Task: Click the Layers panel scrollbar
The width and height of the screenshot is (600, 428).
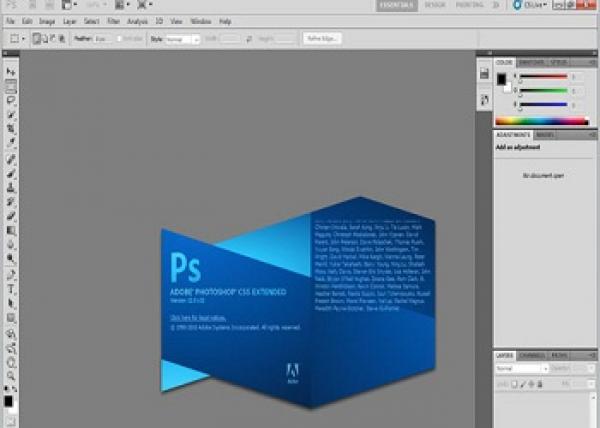Action: [x=593, y=411]
